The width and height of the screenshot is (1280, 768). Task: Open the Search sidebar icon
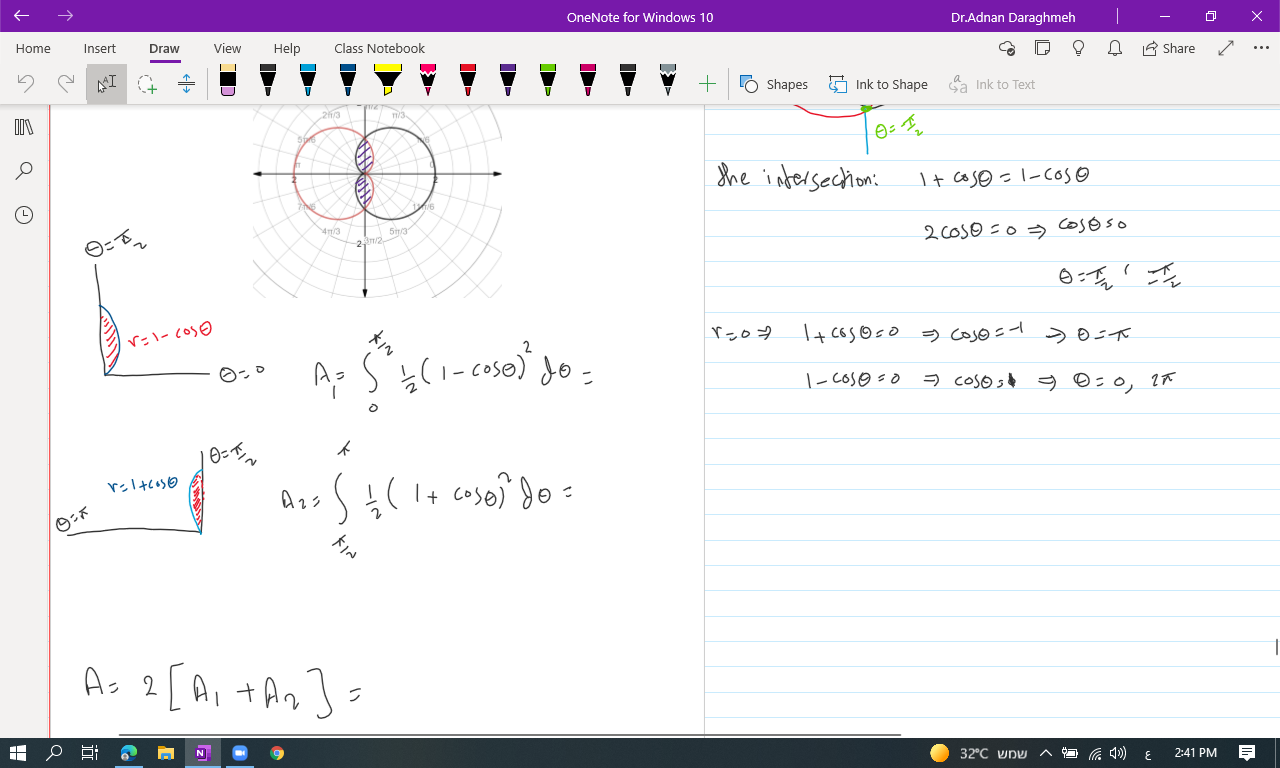click(x=24, y=171)
